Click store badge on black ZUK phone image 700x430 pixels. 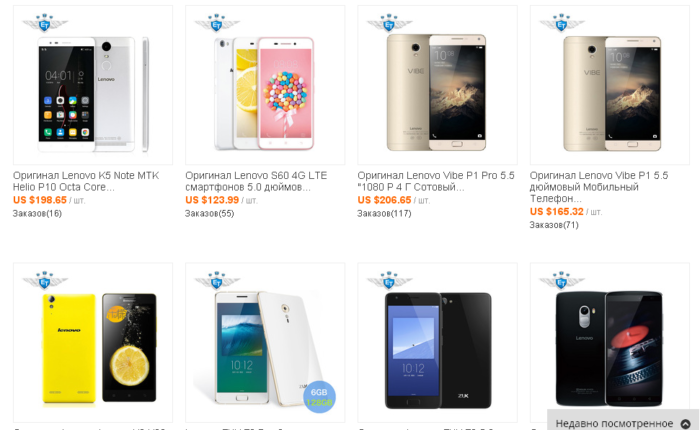(389, 280)
